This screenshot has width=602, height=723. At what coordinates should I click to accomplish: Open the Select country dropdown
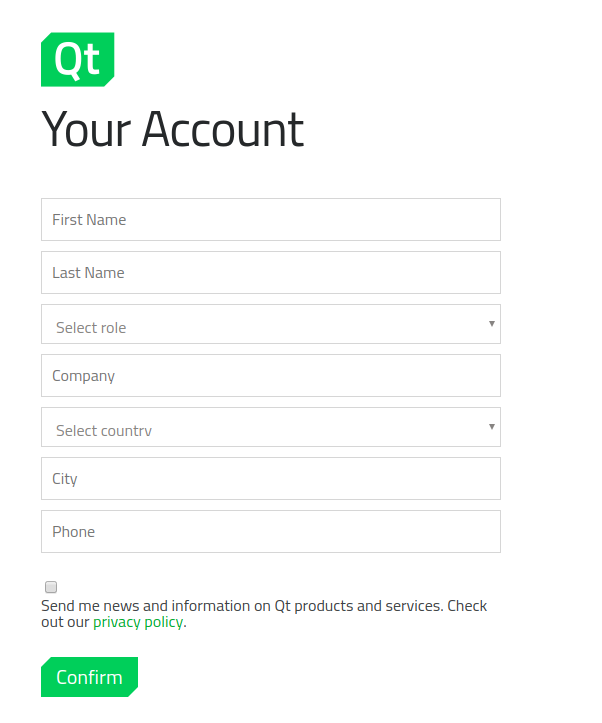pyautogui.click(x=271, y=427)
